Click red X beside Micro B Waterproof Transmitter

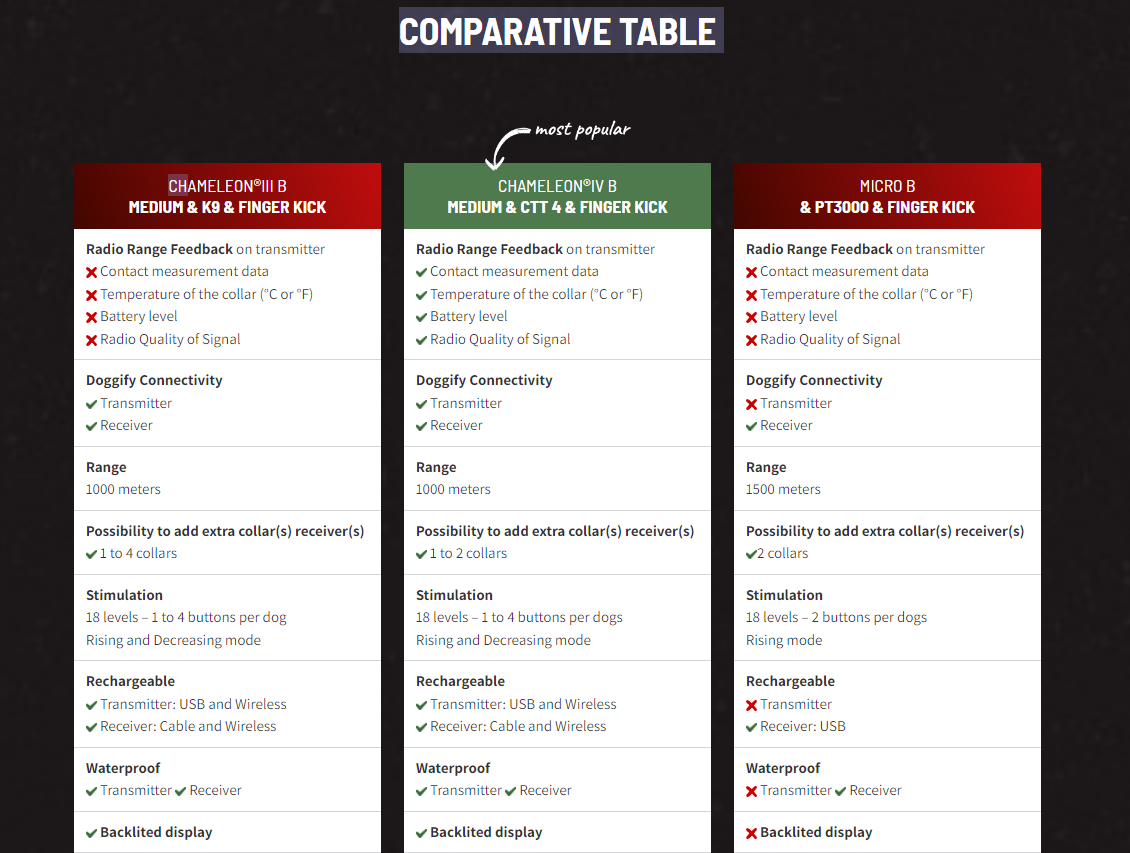pos(752,792)
